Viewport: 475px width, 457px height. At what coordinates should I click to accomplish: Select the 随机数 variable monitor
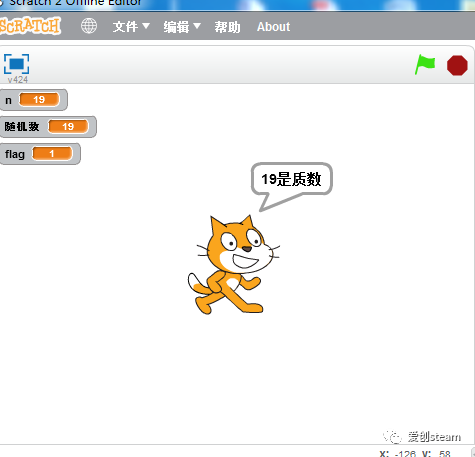pyautogui.click(x=48, y=127)
